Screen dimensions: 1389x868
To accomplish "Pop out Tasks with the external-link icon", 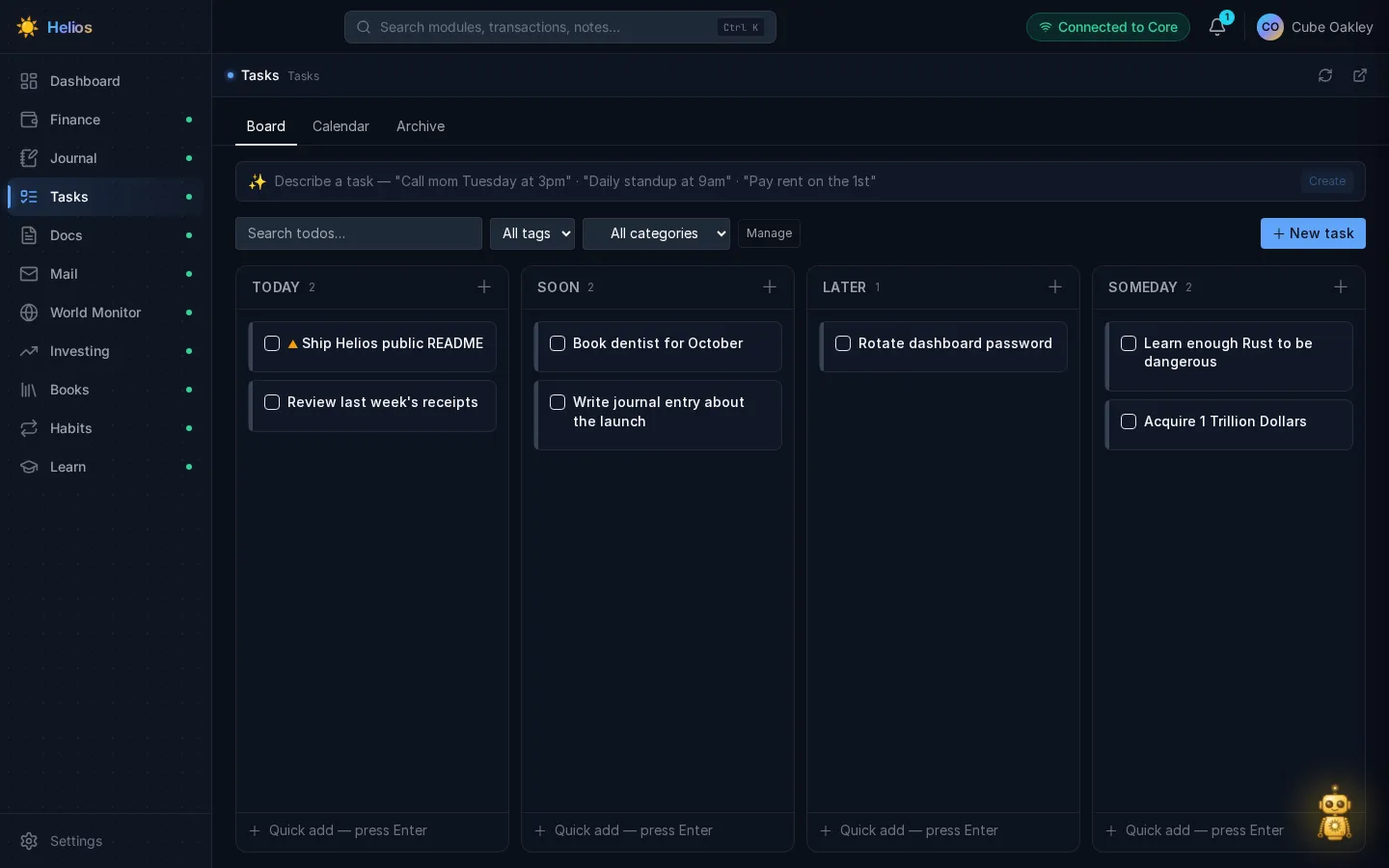I will click(1360, 75).
